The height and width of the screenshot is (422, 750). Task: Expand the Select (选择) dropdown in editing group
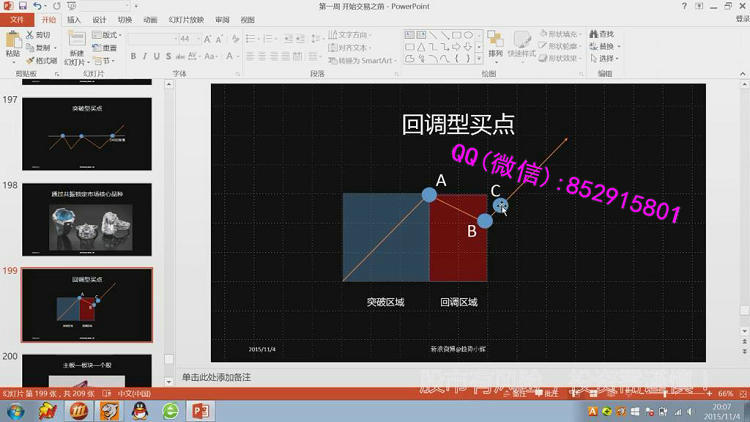point(605,59)
